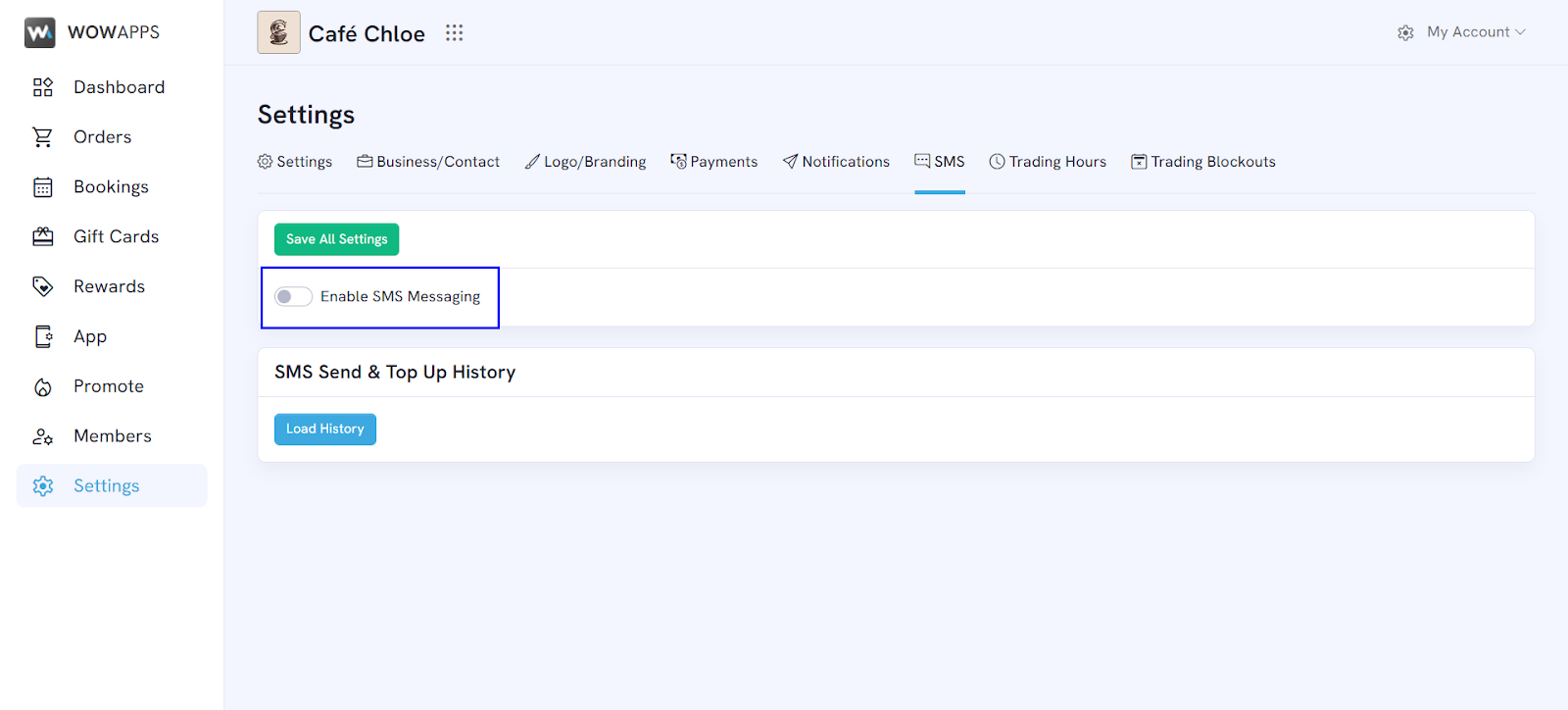The image size is (1568, 710).
Task: Click the Dashboard icon in sidebar
Action: tap(43, 87)
